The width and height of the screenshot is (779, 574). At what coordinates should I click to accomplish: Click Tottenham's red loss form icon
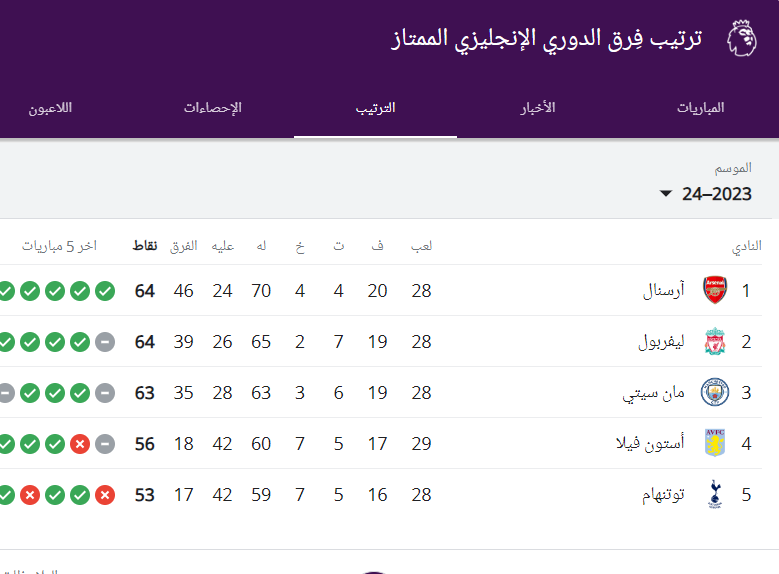[105, 494]
